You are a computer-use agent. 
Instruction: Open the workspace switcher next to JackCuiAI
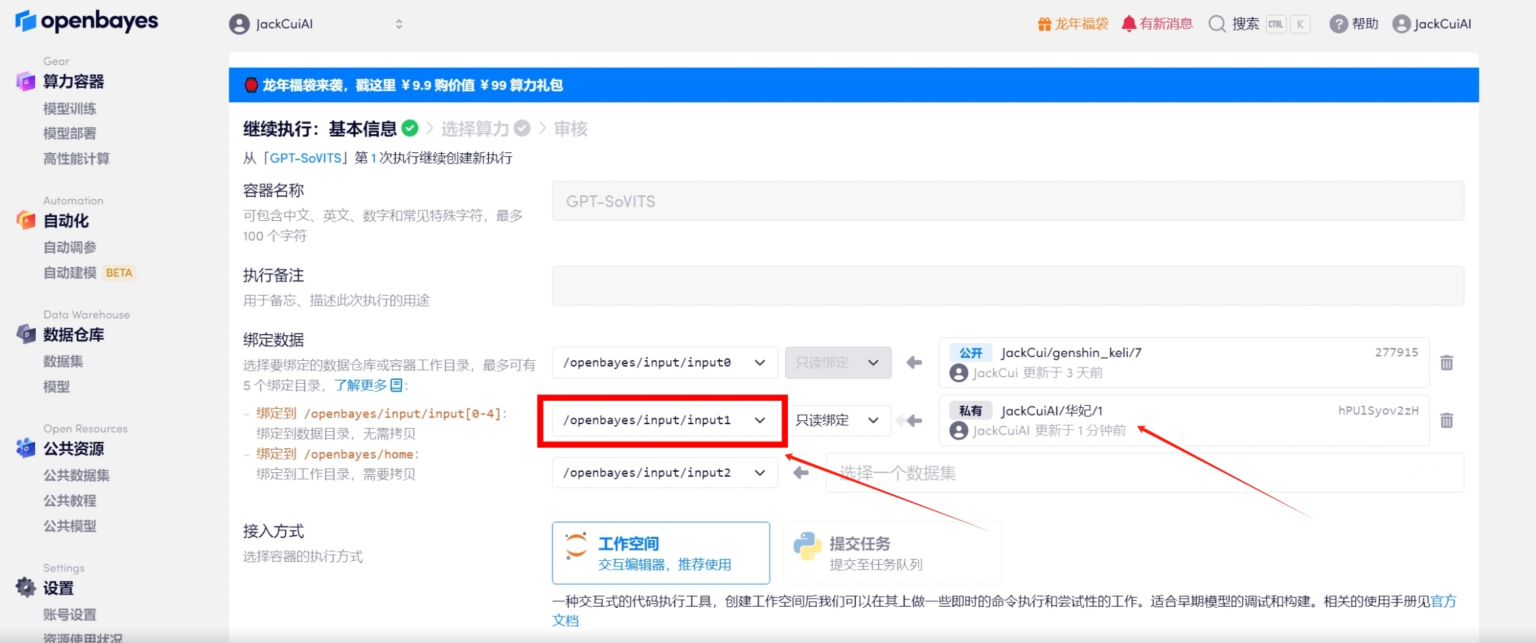[x=398, y=22]
